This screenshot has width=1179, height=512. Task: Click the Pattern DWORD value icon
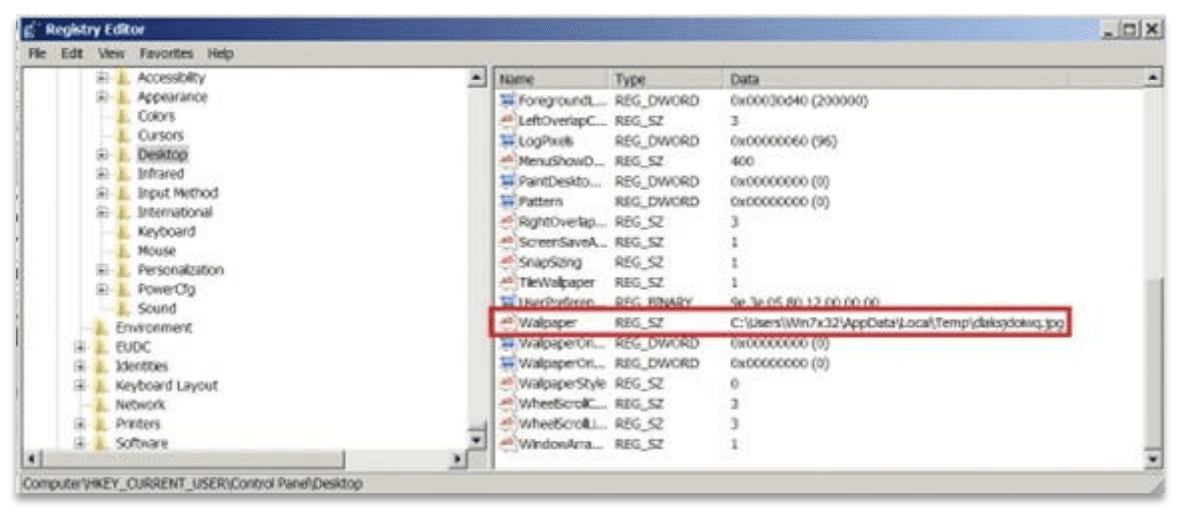508,202
